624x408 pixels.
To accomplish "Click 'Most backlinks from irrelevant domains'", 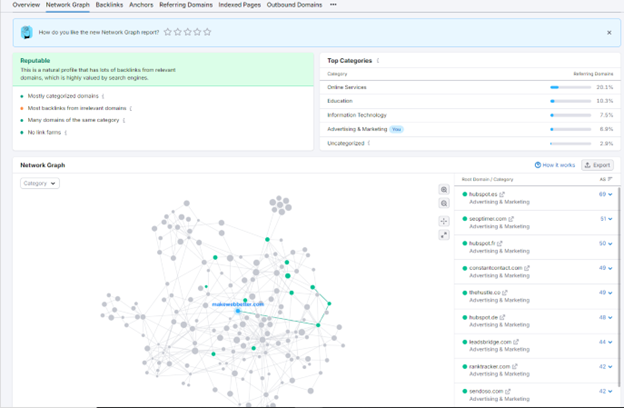I will [x=77, y=108].
